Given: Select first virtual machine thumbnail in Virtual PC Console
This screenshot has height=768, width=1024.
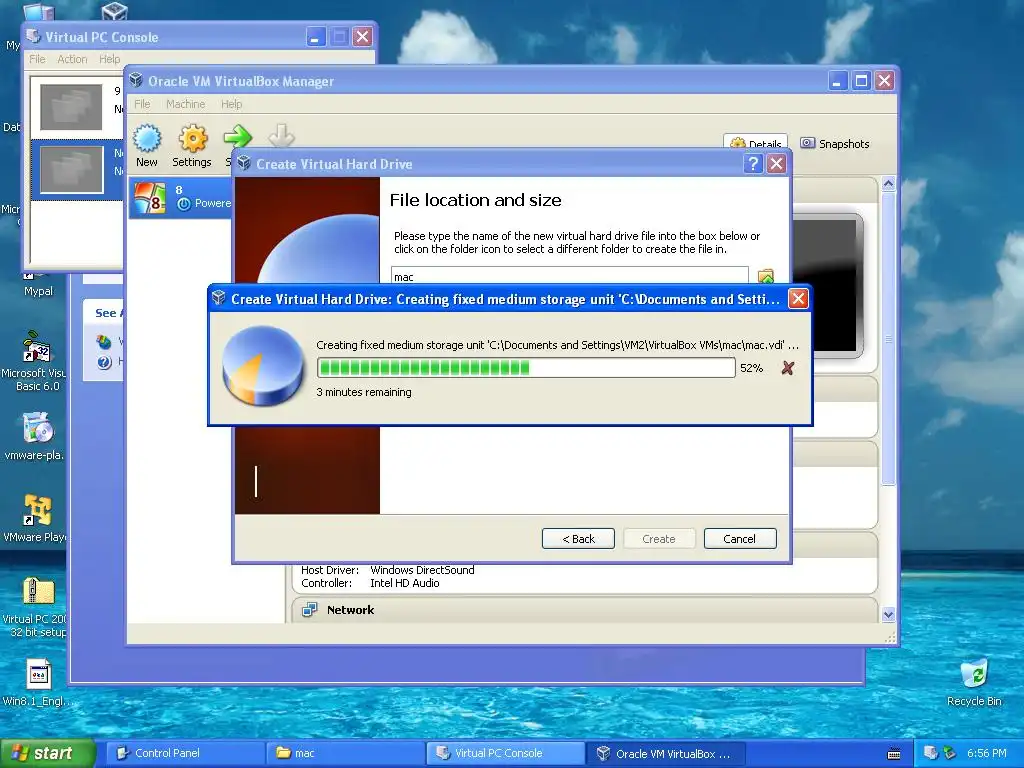Looking at the screenshot, I should [71, 106].
